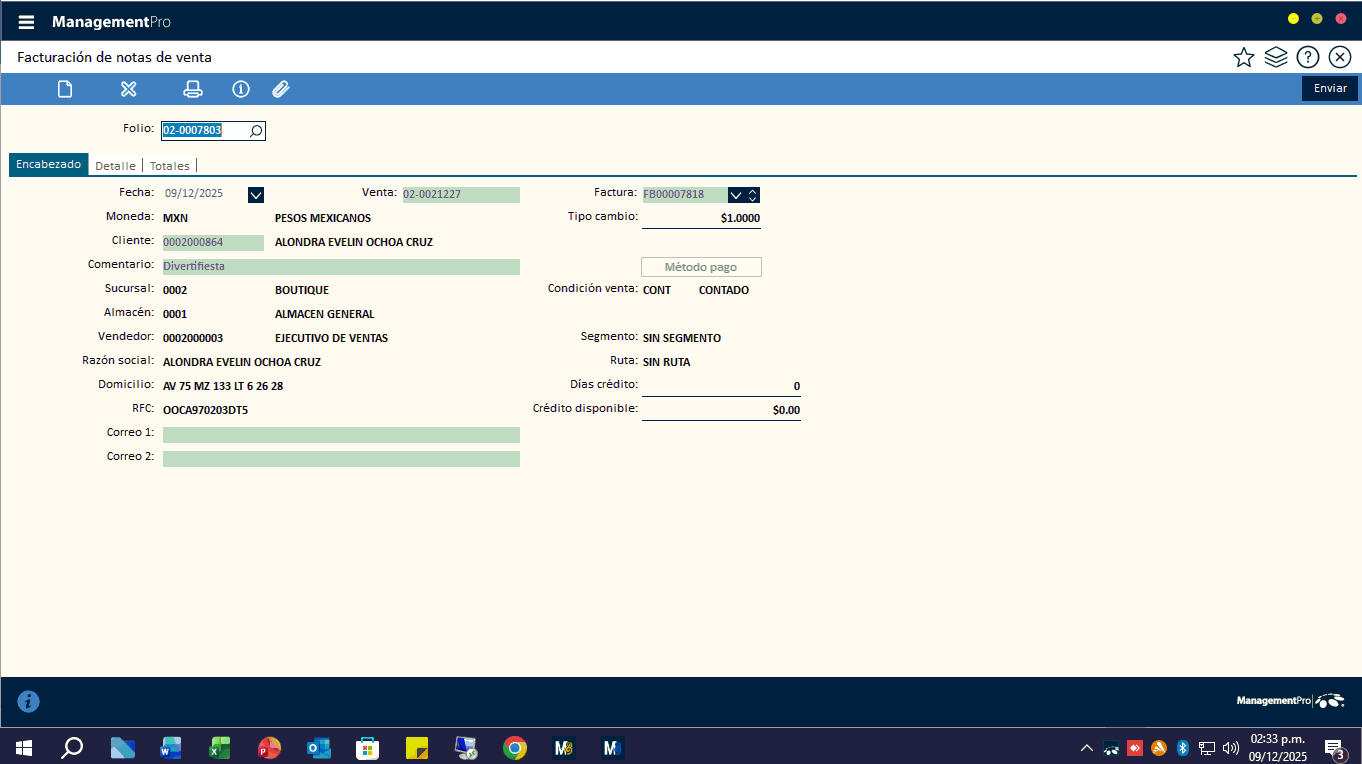The image size is (1362, 764).
Task: Click the Folio search magnifier
Action: point(255,130)
